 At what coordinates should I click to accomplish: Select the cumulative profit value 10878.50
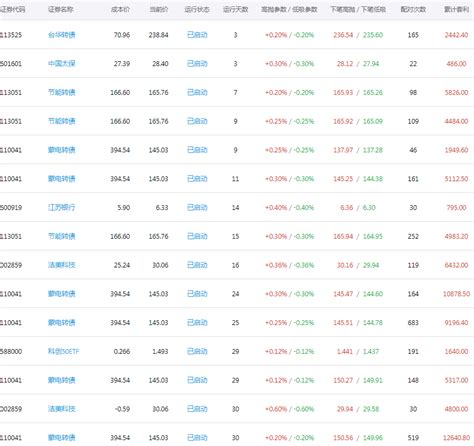click(456, 294)
